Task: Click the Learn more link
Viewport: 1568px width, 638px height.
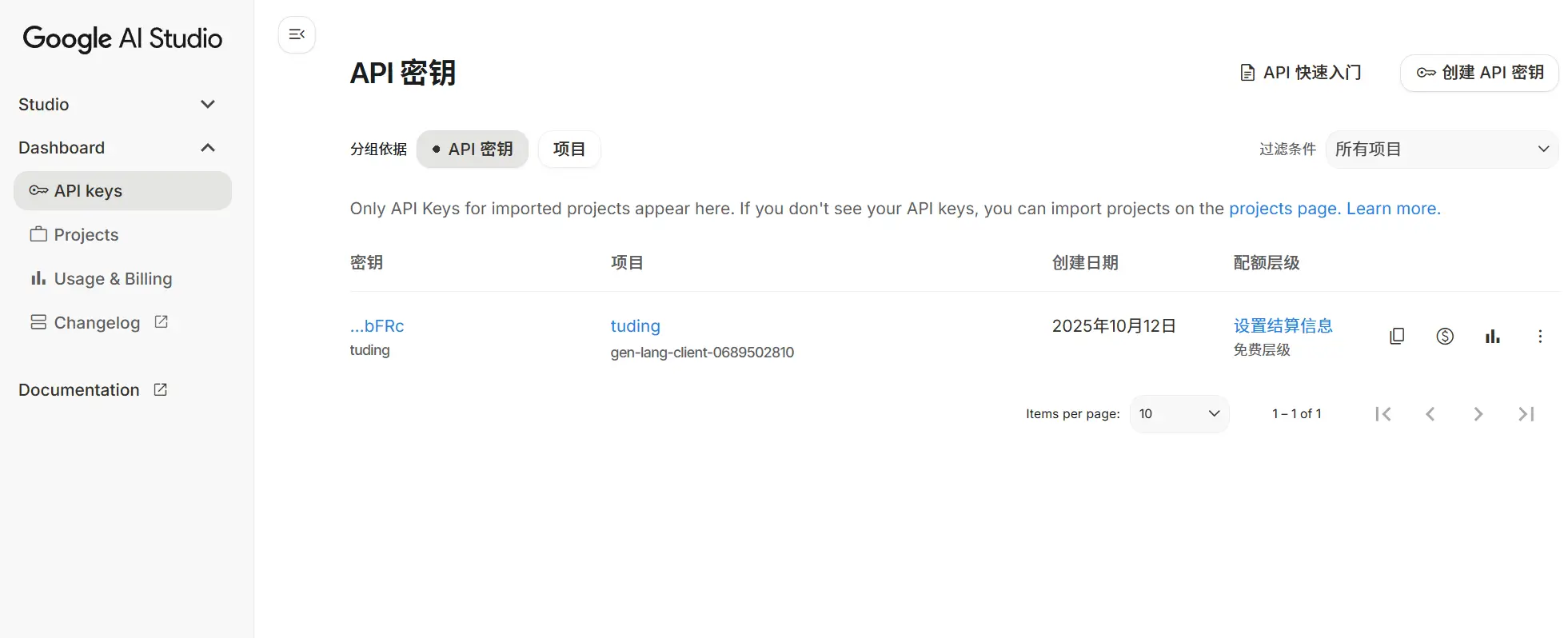Action: pos(1394,209)
